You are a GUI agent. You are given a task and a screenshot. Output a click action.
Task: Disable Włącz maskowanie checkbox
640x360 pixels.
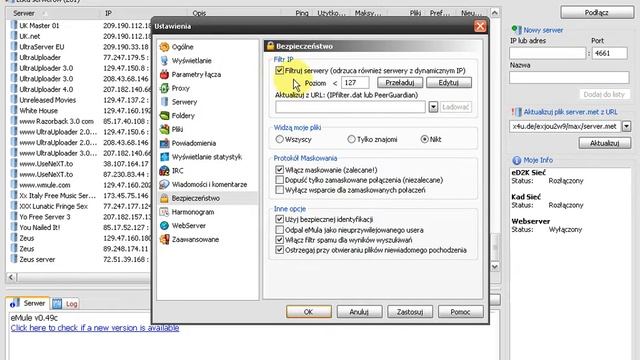(279, 170)
